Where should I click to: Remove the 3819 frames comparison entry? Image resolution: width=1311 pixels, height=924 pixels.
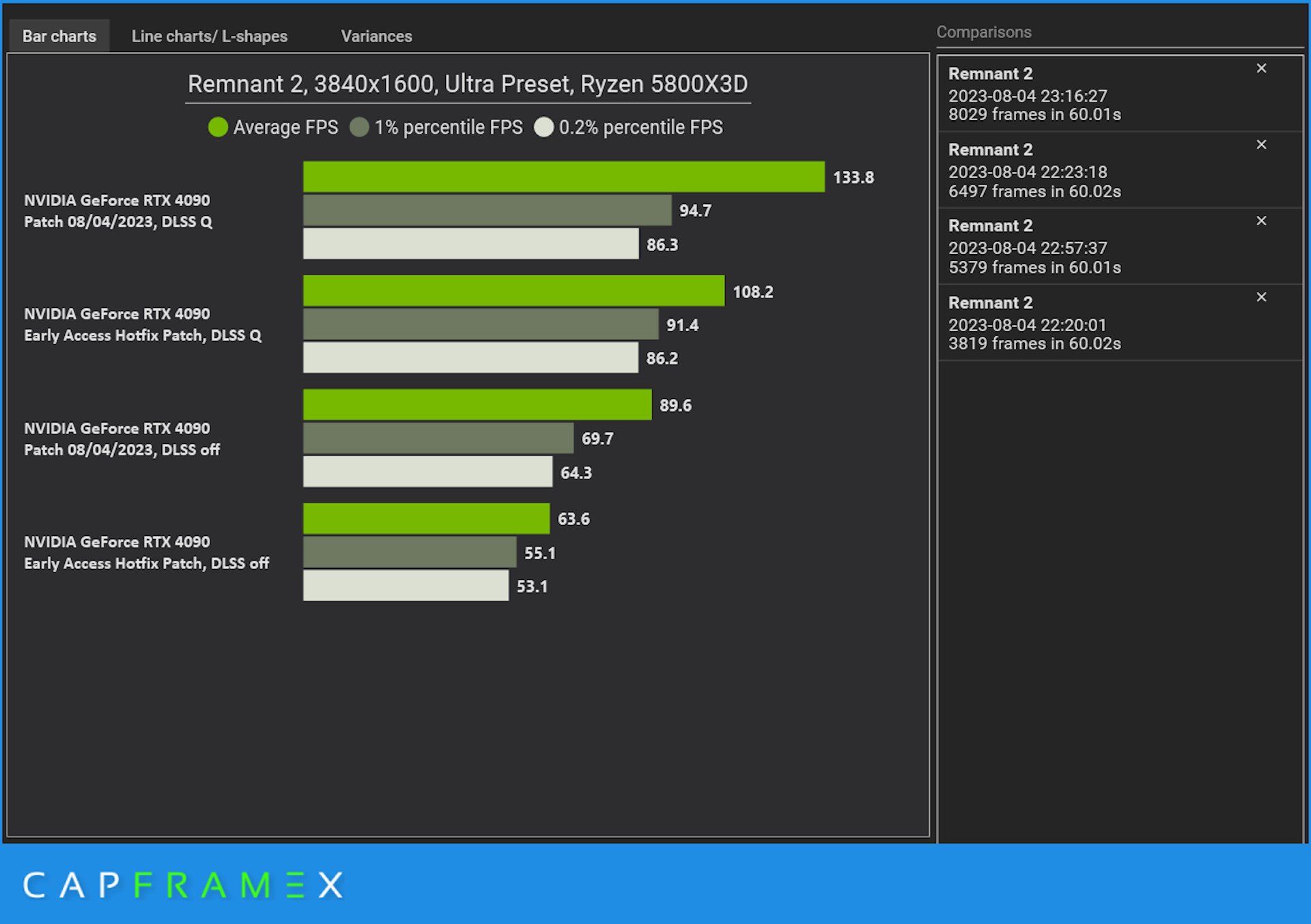(x=1261, y=297)
